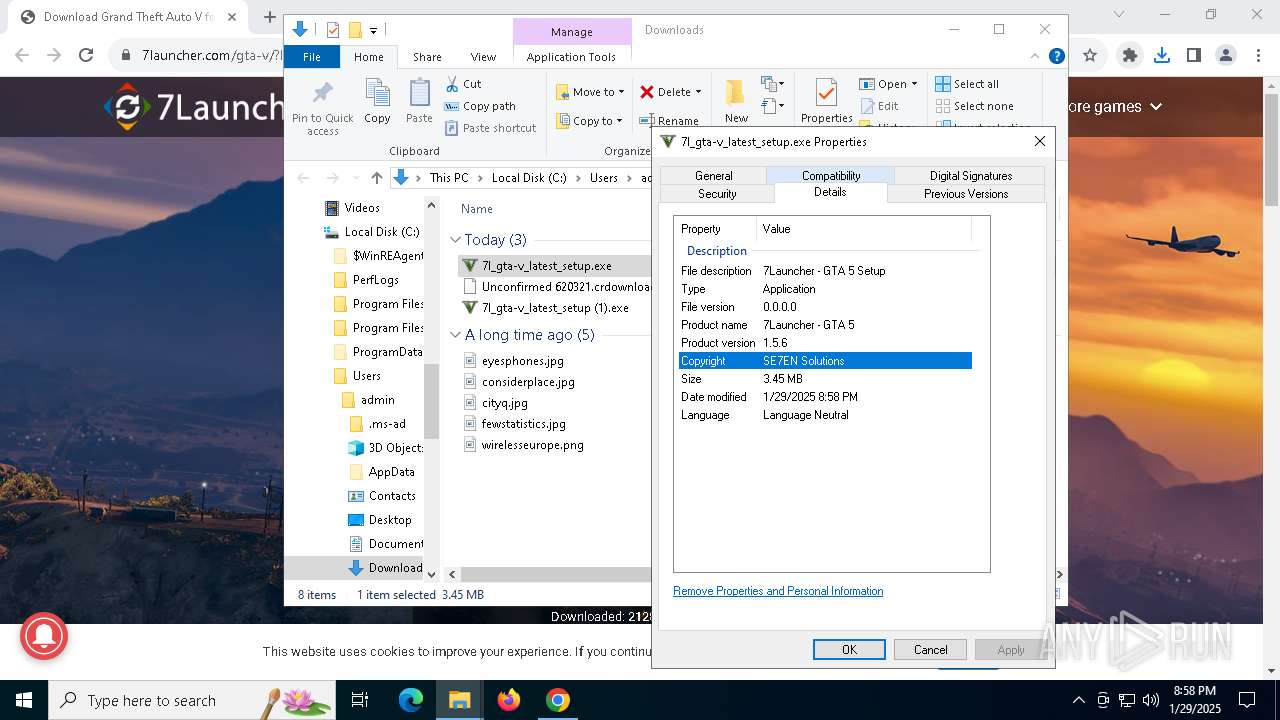Click Select all in ribbon
The image size is (1280, 720).
point(967,84)
